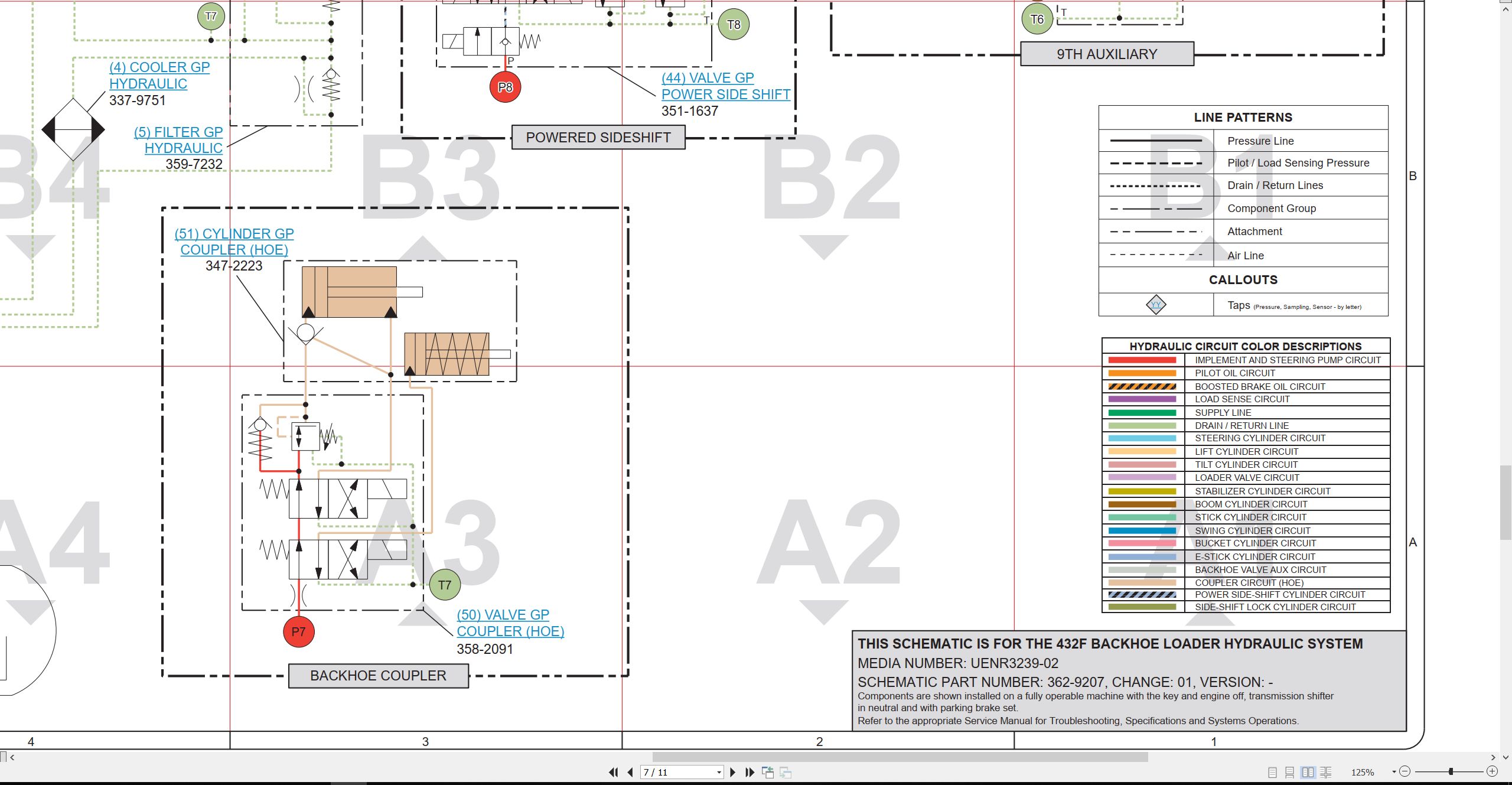
Task: Click the part number 358-2091
Action: tap(485, 649)
